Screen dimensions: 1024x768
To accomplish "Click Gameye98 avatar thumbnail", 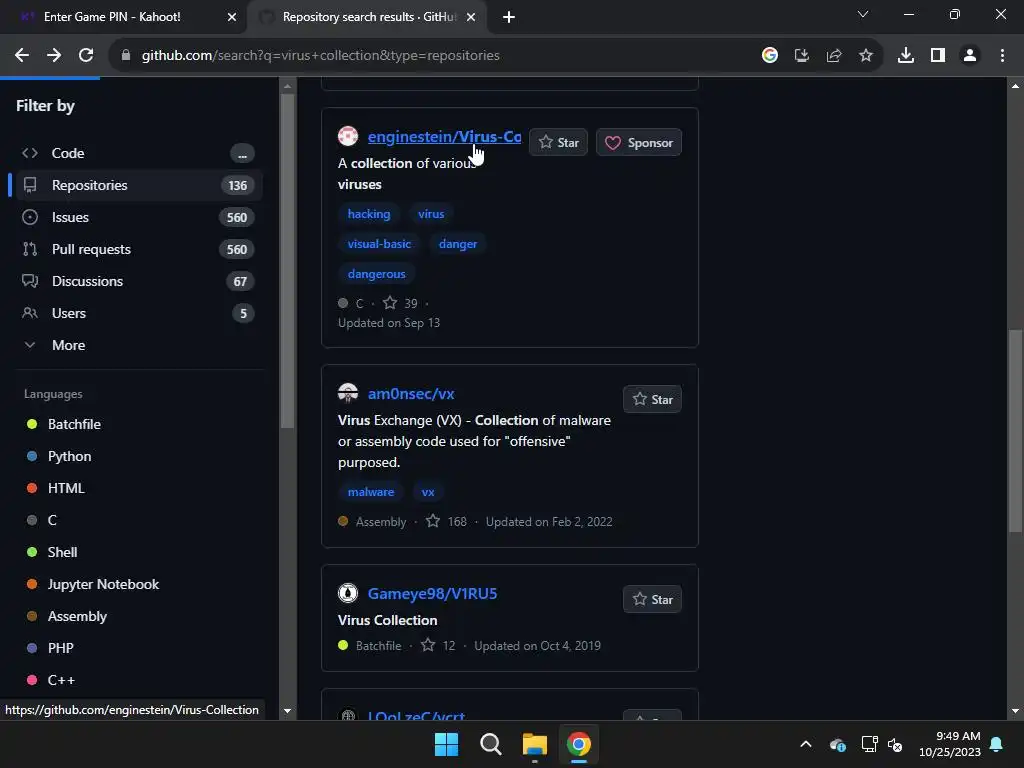I will pos(348,593).
